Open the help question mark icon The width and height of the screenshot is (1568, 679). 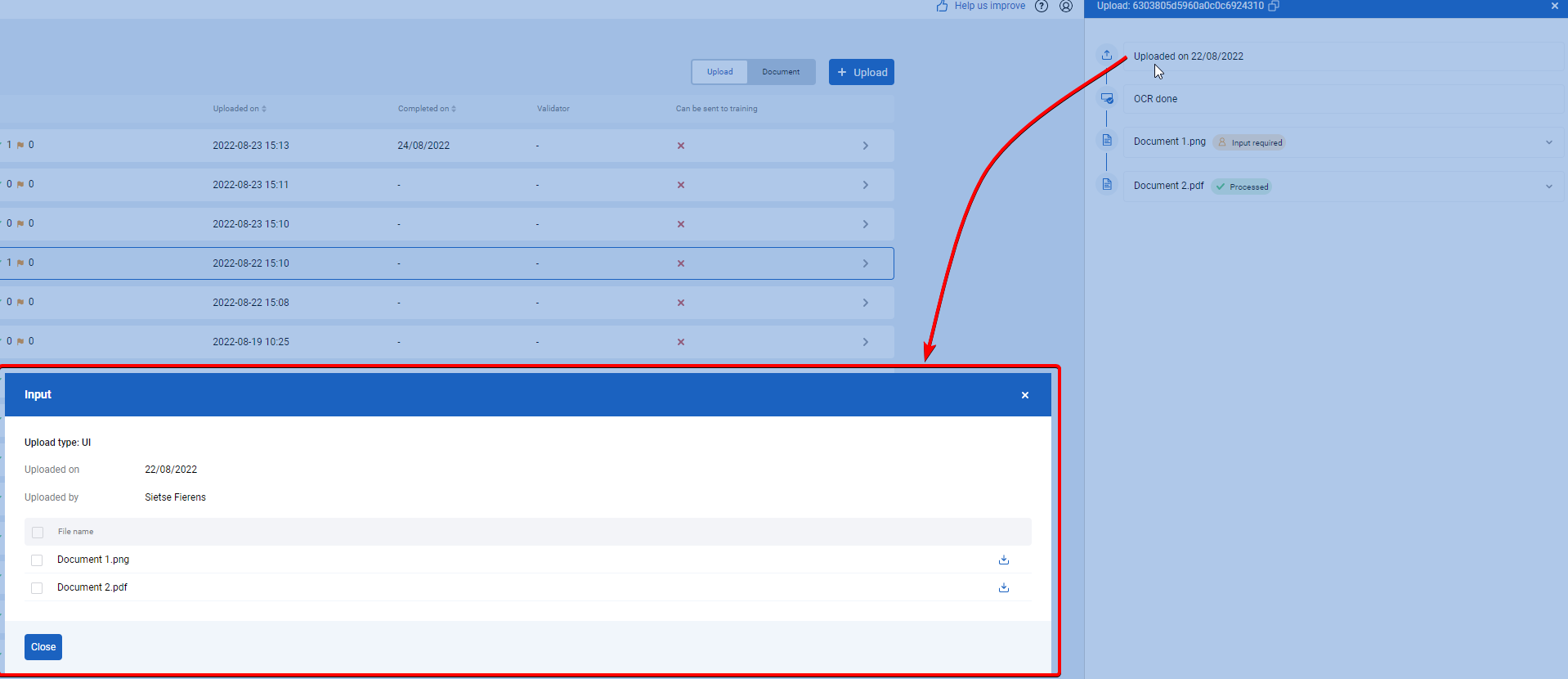click(x=1042, y=6)
